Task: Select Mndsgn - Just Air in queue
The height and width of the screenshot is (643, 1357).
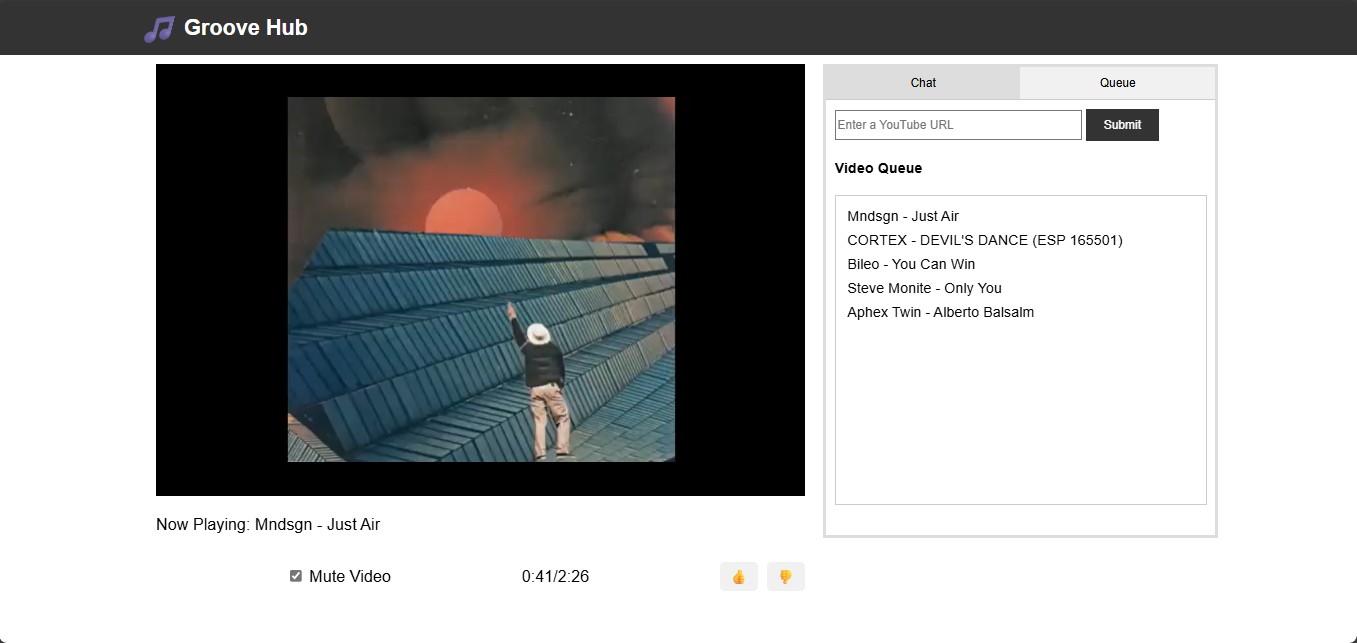Action: pyautogui.click(x=903, y=216)
